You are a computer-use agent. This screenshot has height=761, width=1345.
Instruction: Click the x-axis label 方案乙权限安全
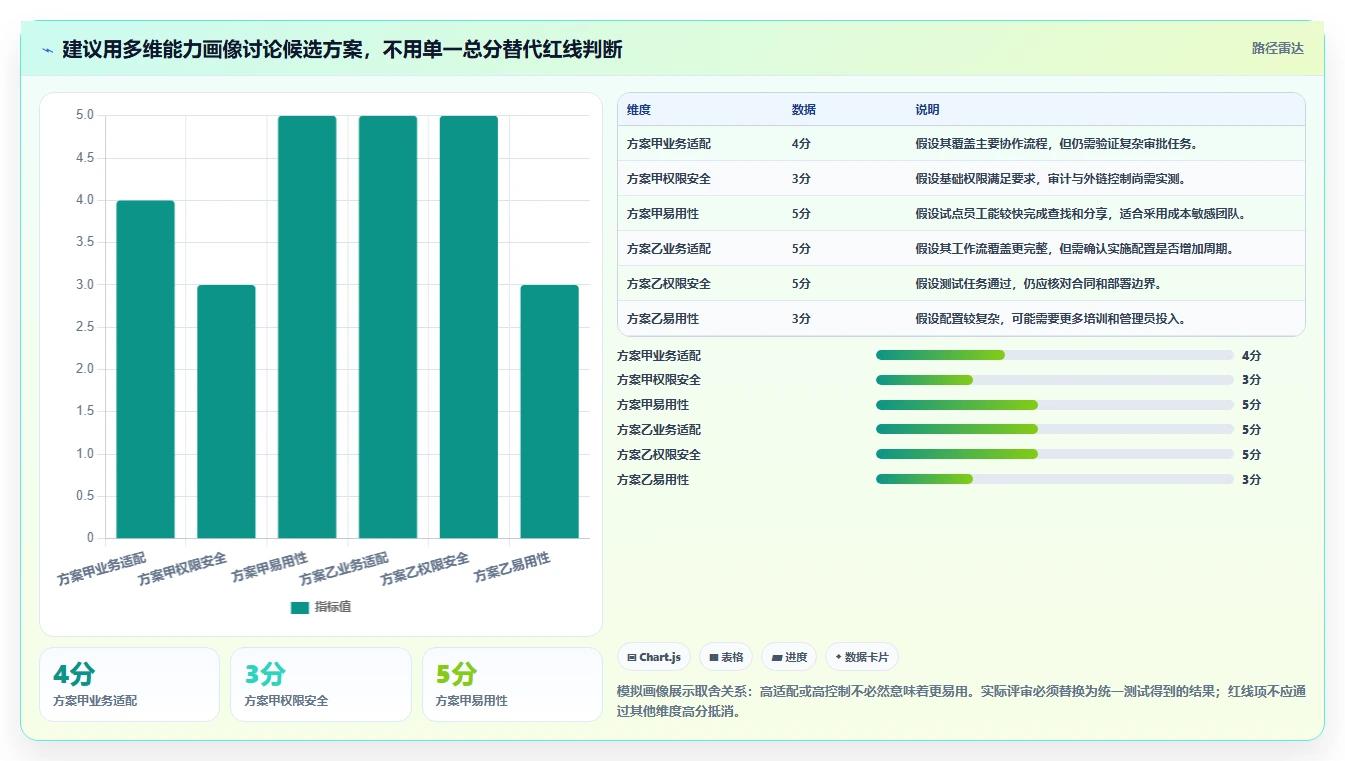pos(424,569)
